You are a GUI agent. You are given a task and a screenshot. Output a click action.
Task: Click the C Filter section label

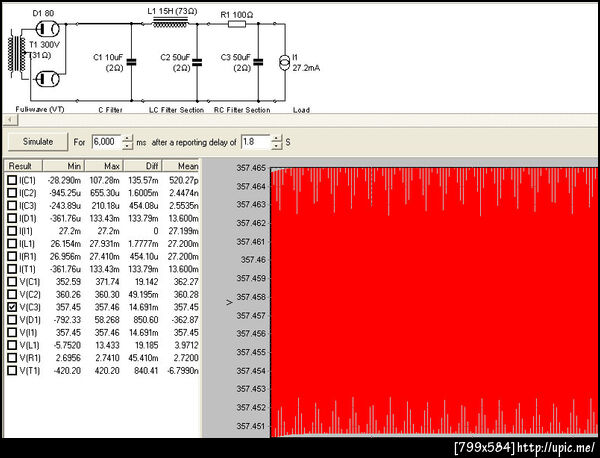point(110,110)
